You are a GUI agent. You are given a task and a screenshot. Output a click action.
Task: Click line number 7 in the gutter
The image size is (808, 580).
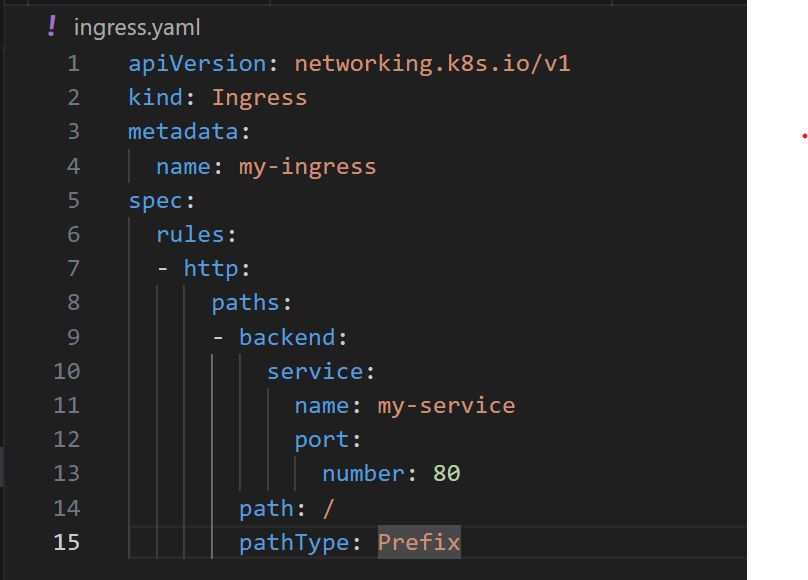coord(73,268)
